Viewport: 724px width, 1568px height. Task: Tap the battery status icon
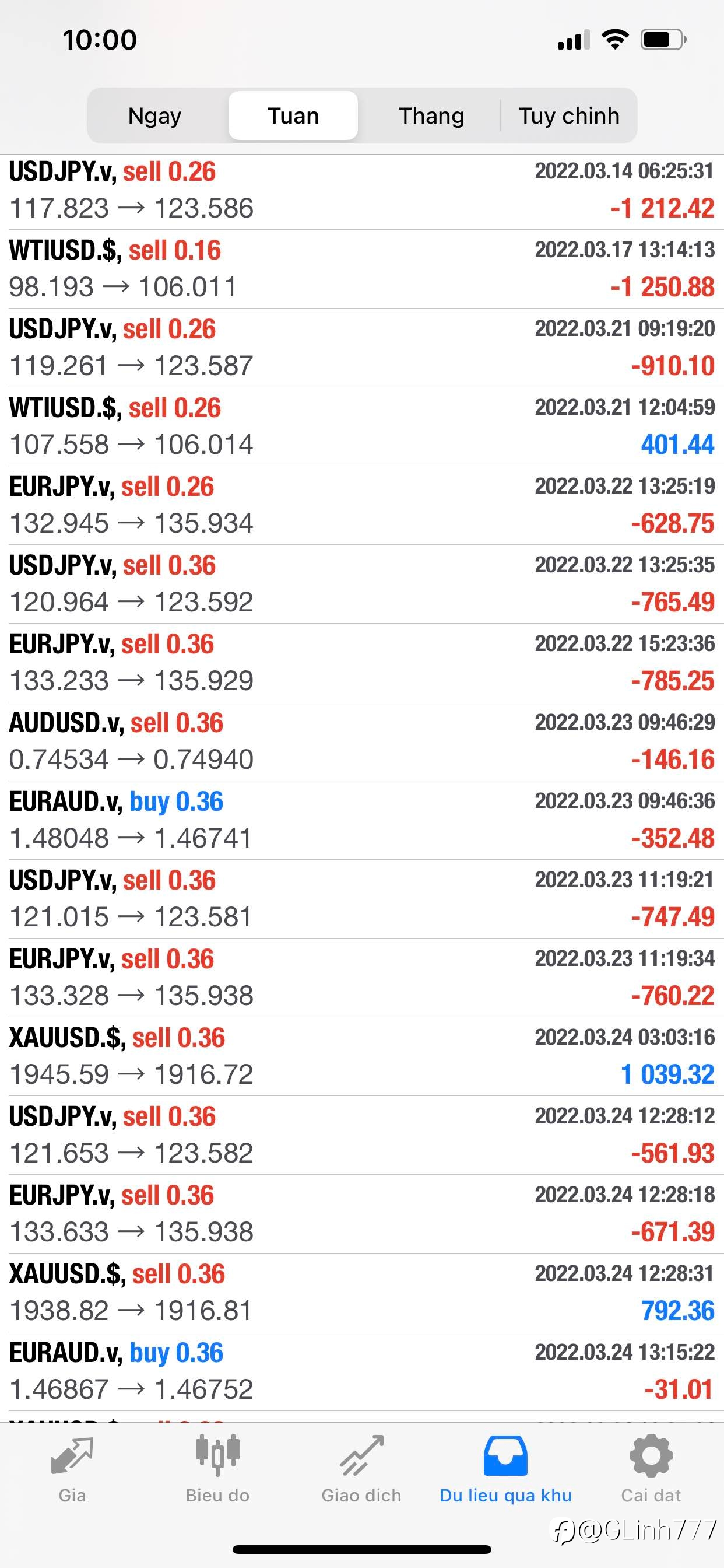point(663,40)
